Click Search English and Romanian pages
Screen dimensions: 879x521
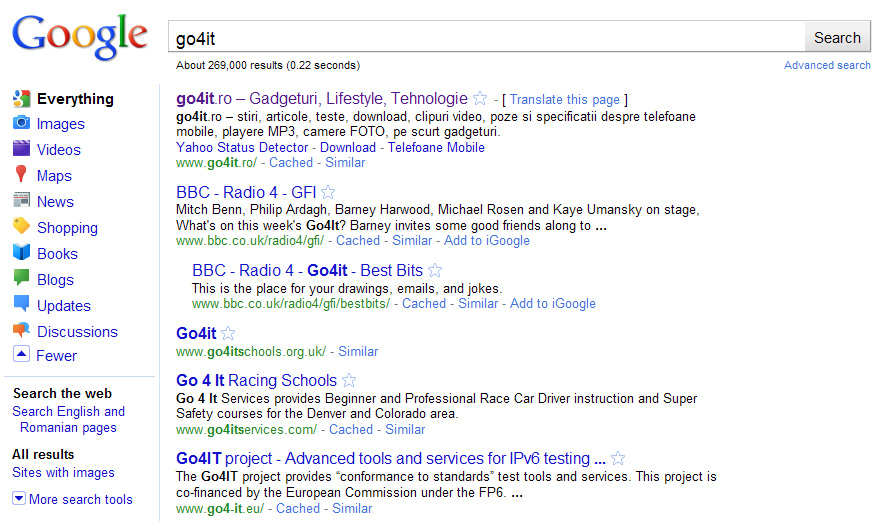click(x=68, y=419)
